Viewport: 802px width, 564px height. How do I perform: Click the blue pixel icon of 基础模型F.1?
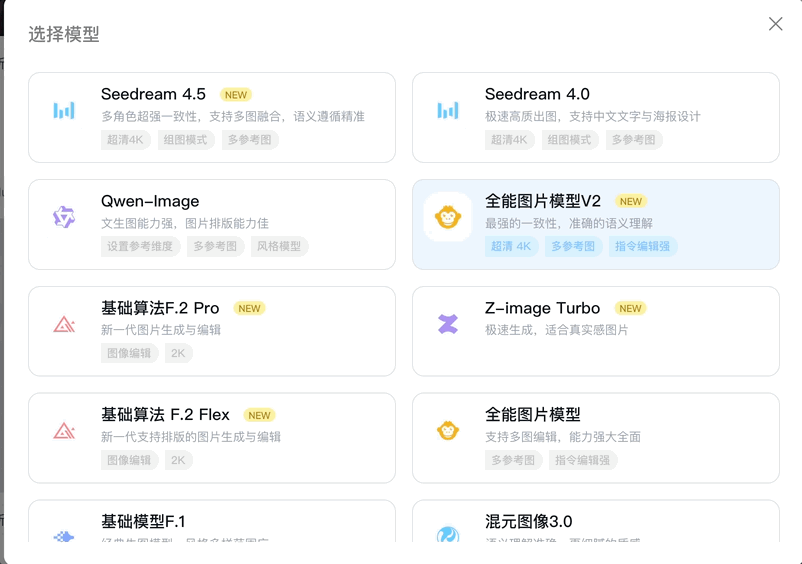click(64, 536)
